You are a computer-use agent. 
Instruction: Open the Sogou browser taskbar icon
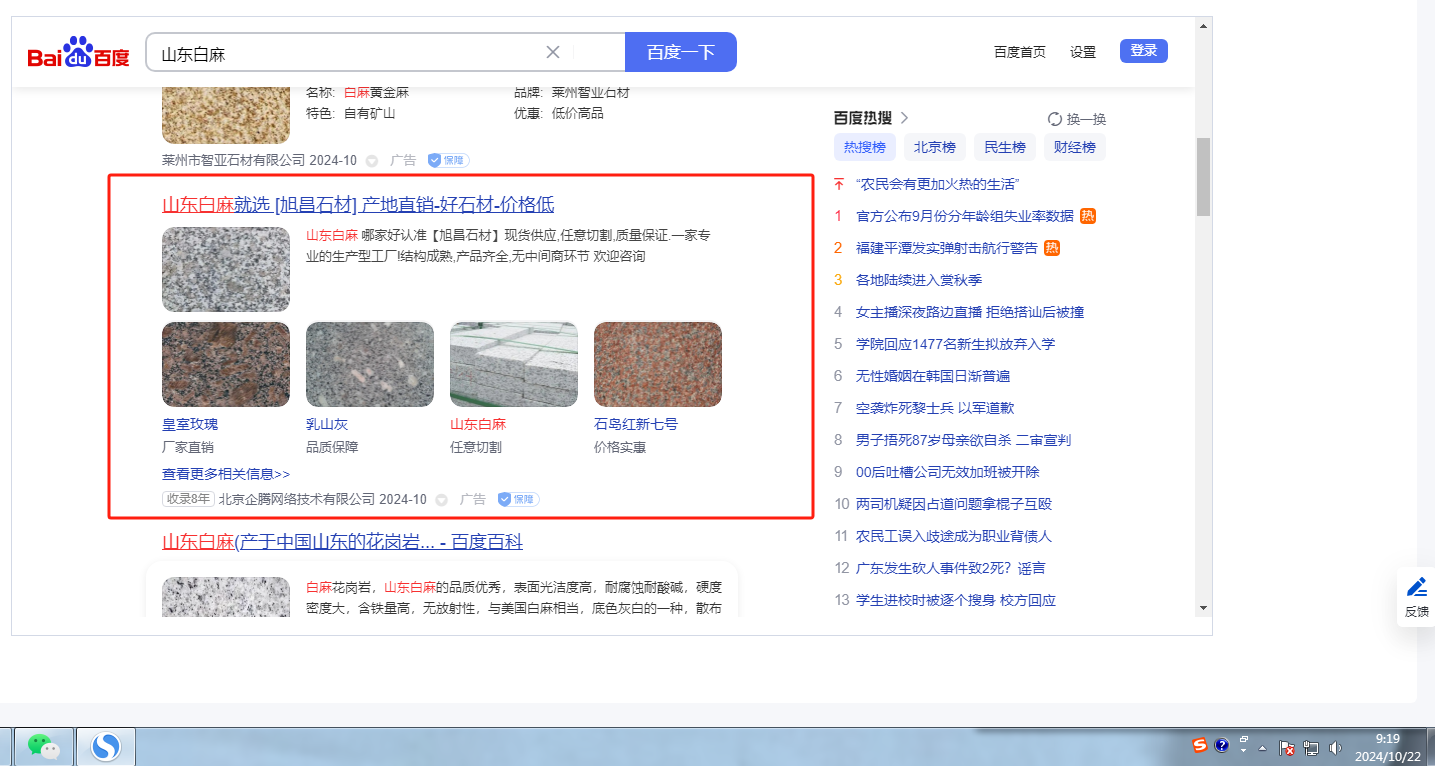(x=106, y=746)
